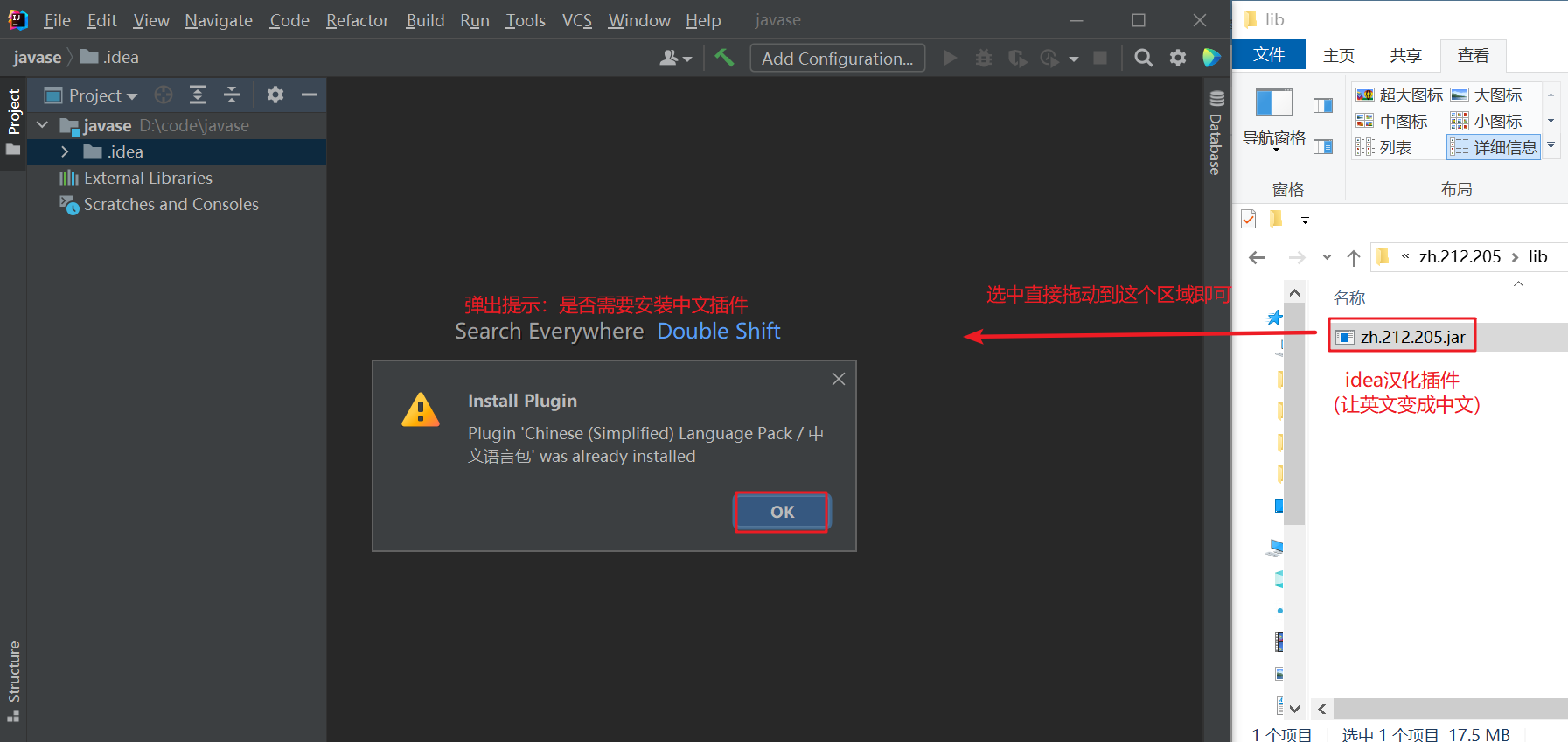Click the zh.212.205 segment in Explorer address bar
Screen dimensions: 1568x742
point(1460,256)
